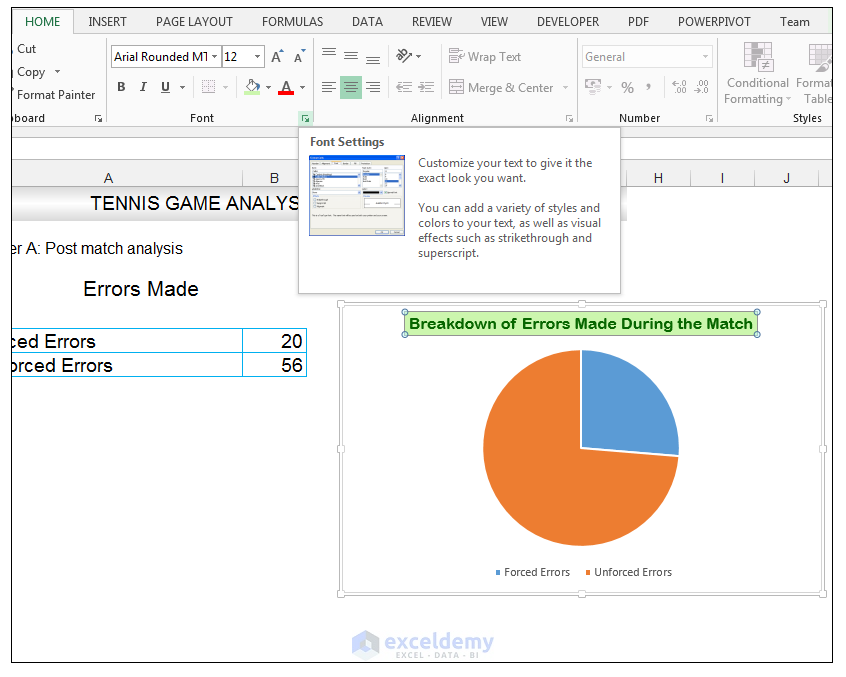Select column H header
846x677 pixels.
[658, 178]
